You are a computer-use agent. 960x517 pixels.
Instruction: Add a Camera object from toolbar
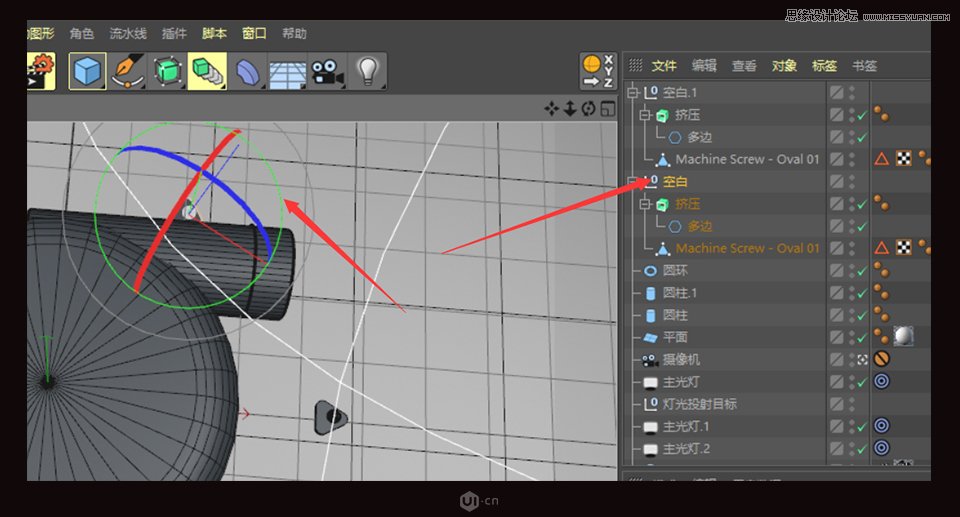coord(327,71)
